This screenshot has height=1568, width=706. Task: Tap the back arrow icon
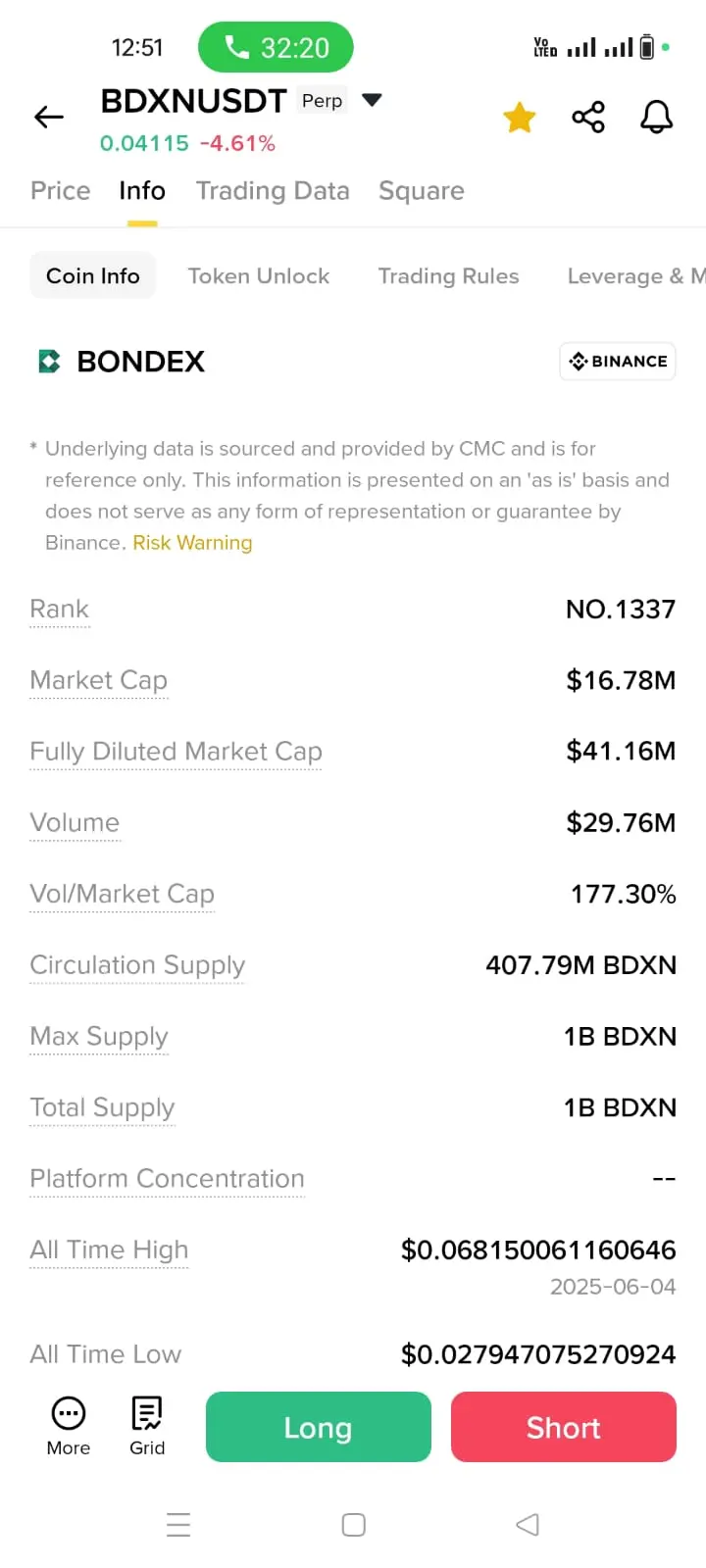point(49,118)
